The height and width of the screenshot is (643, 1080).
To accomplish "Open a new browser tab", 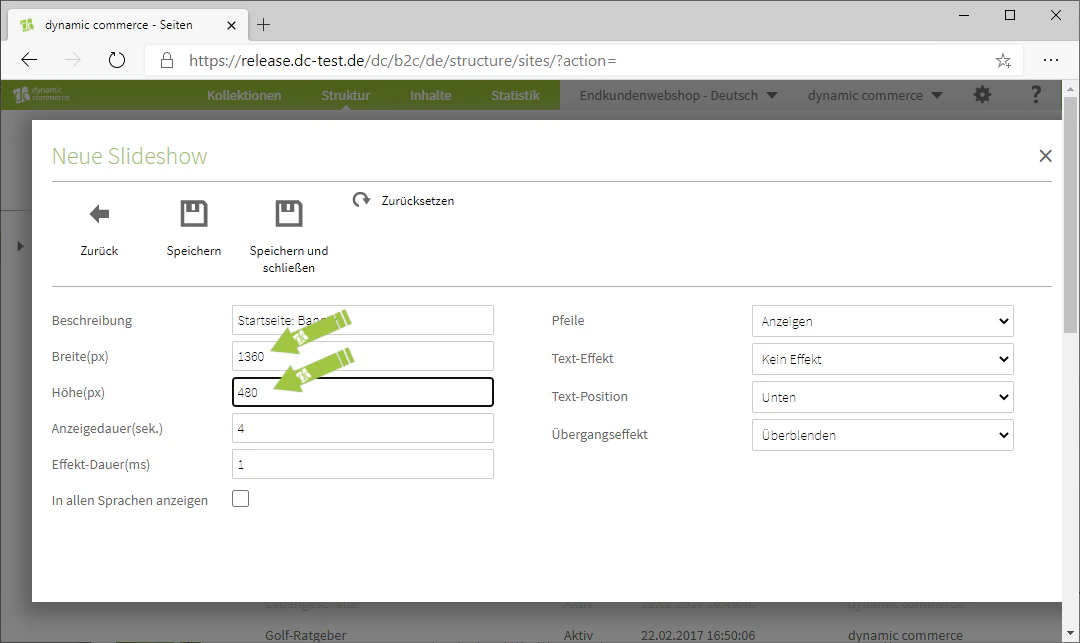I will coord(263,25).
